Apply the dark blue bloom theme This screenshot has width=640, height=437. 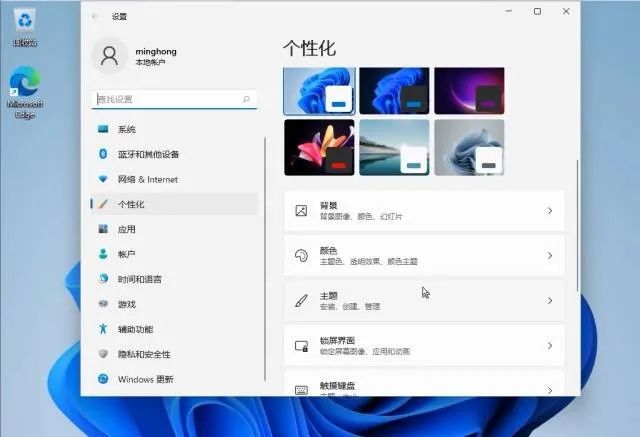click(394, 91)
